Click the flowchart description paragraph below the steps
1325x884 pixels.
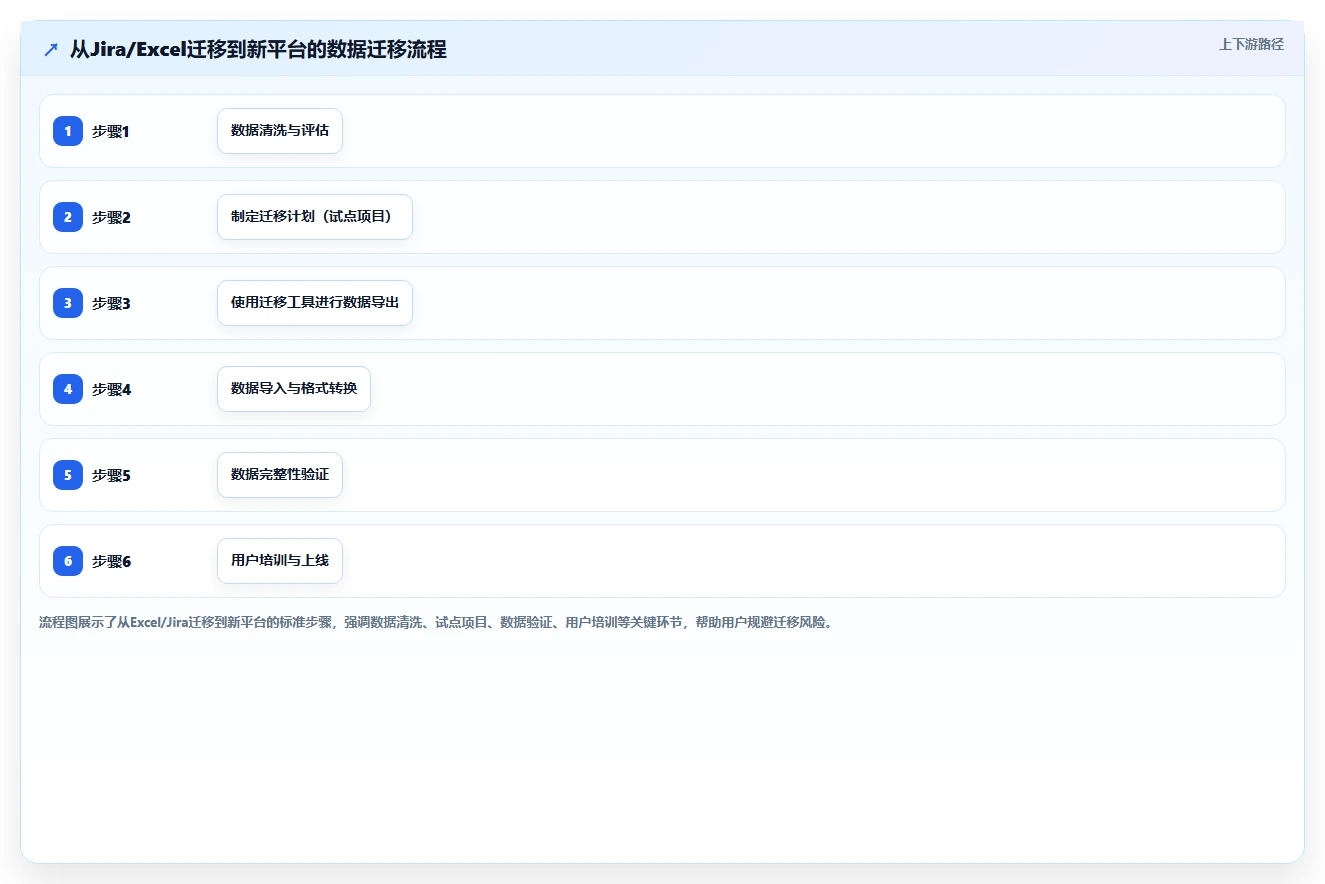coord(436,622)
